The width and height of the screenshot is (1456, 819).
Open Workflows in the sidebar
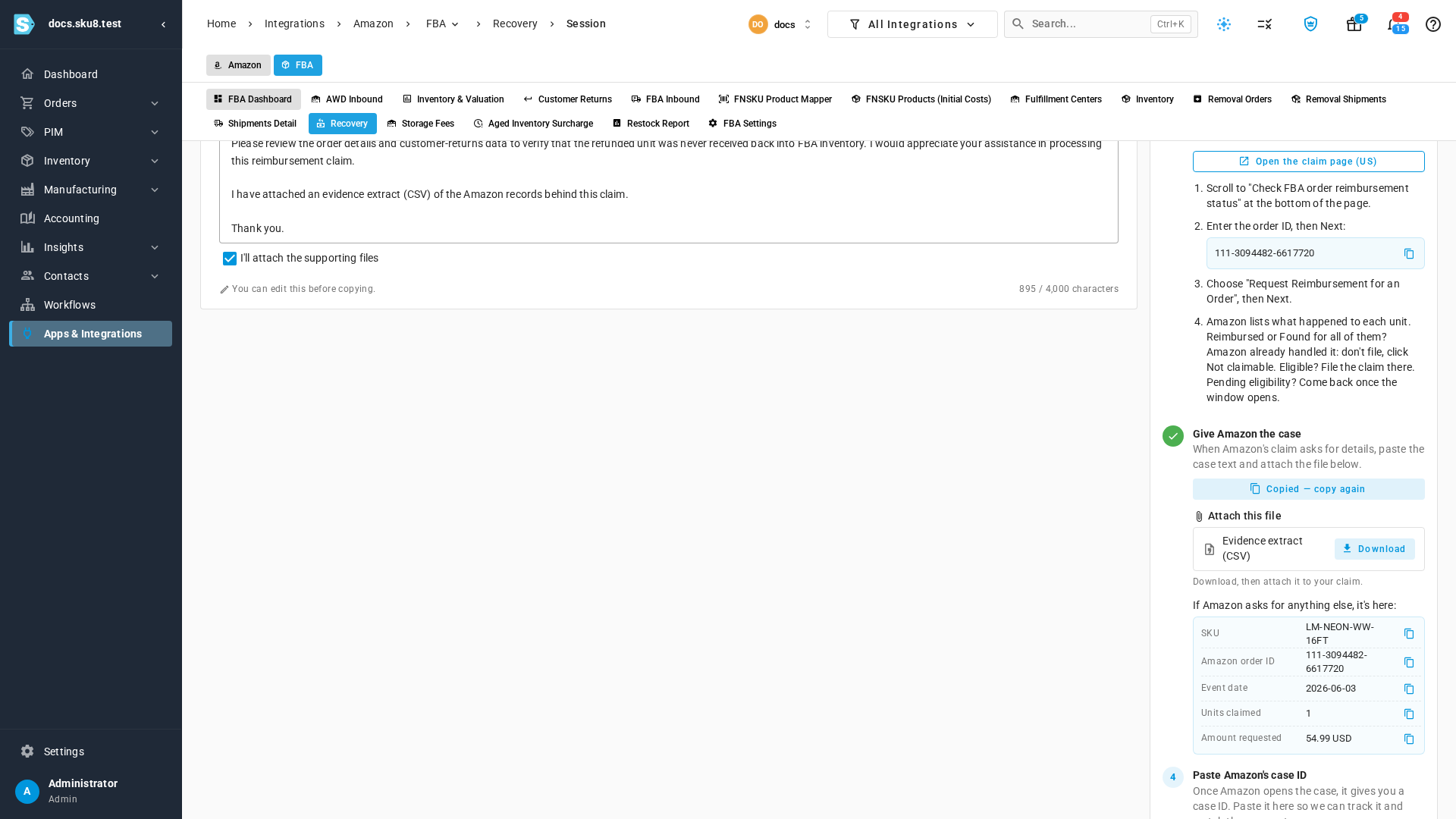(x=90, y=305)
